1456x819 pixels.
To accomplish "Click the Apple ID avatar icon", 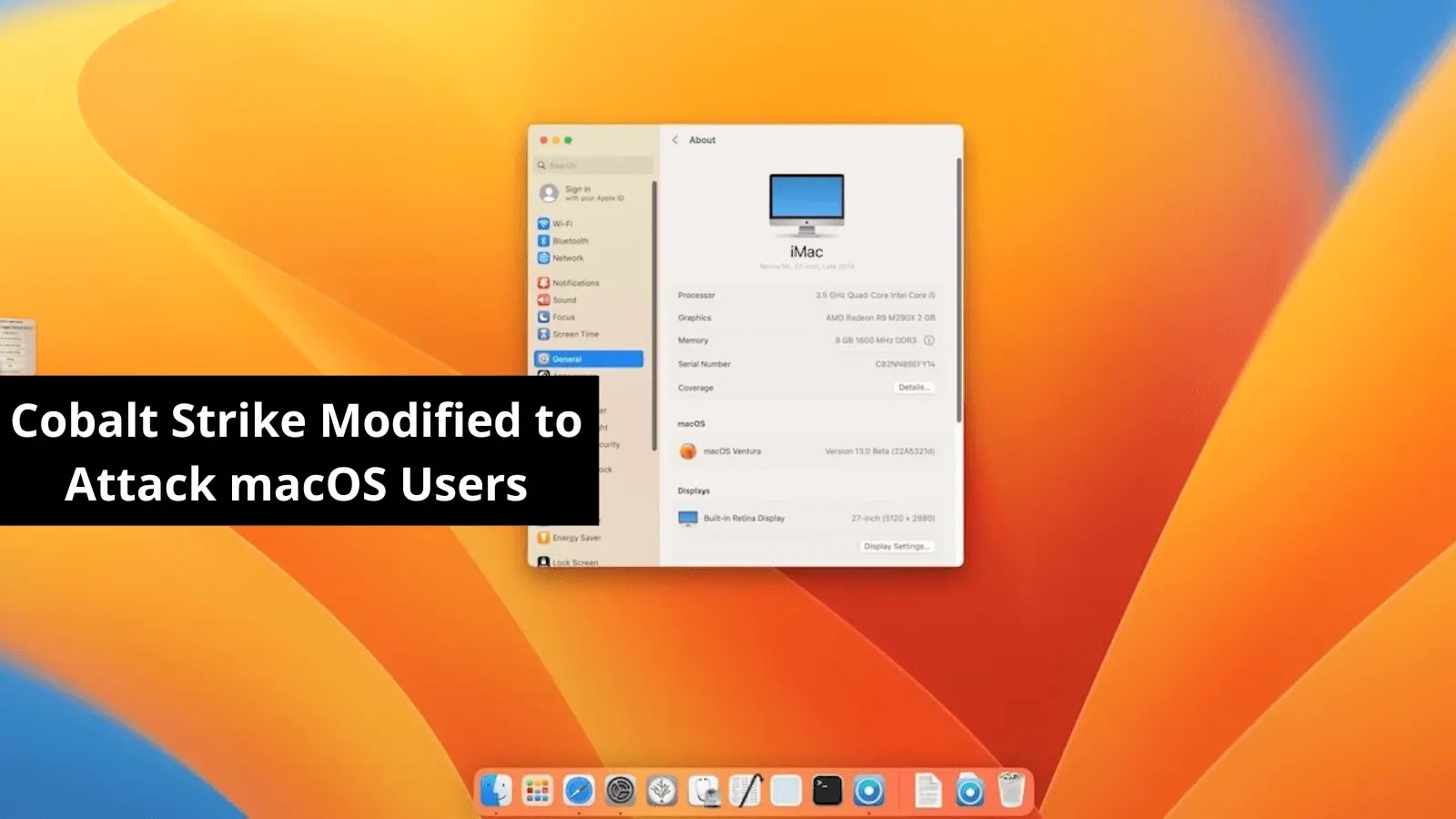I will click(x=549, y=193).
